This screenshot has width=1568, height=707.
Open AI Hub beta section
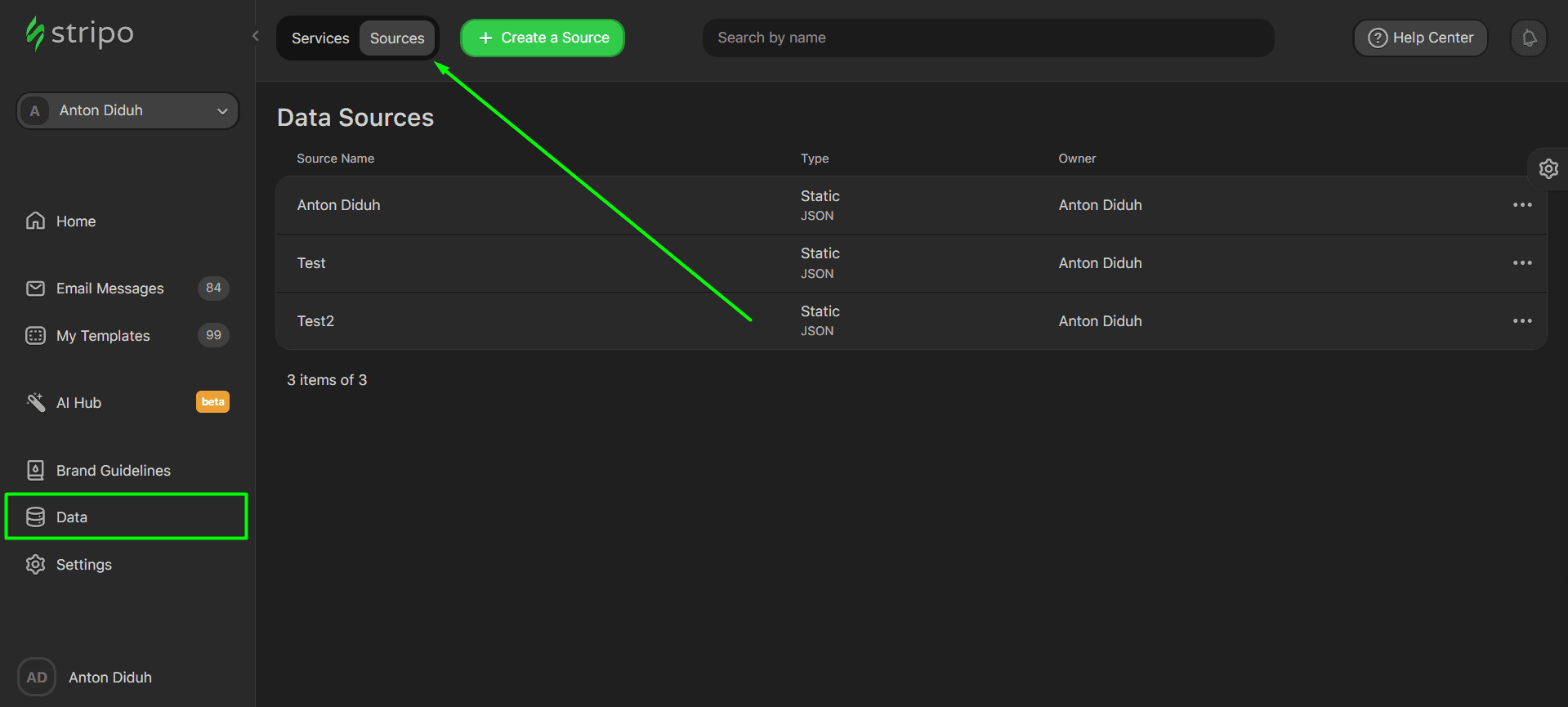(78, 403)
